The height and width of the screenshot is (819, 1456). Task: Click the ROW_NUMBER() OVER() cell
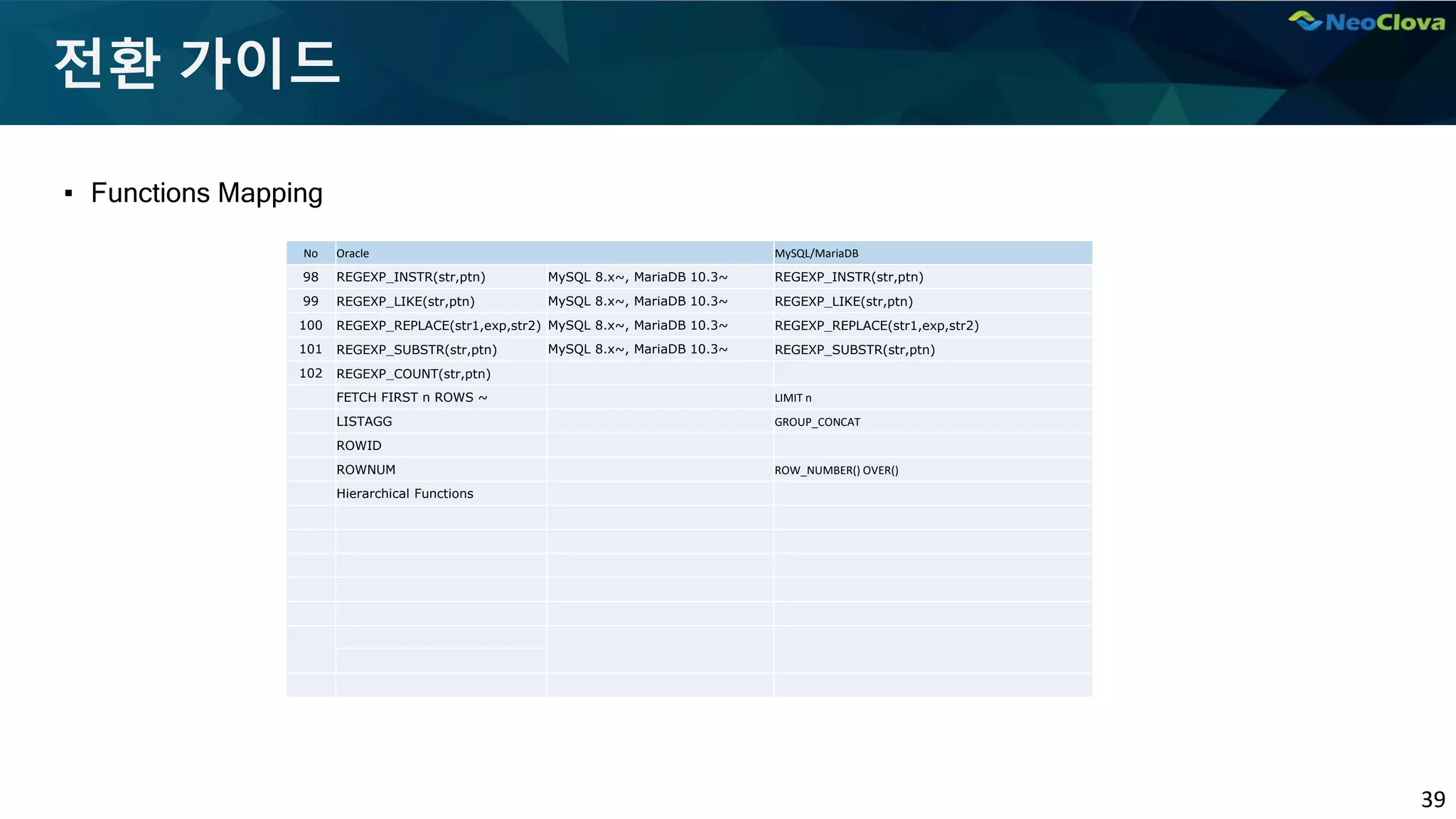click(x=836, y=471)
